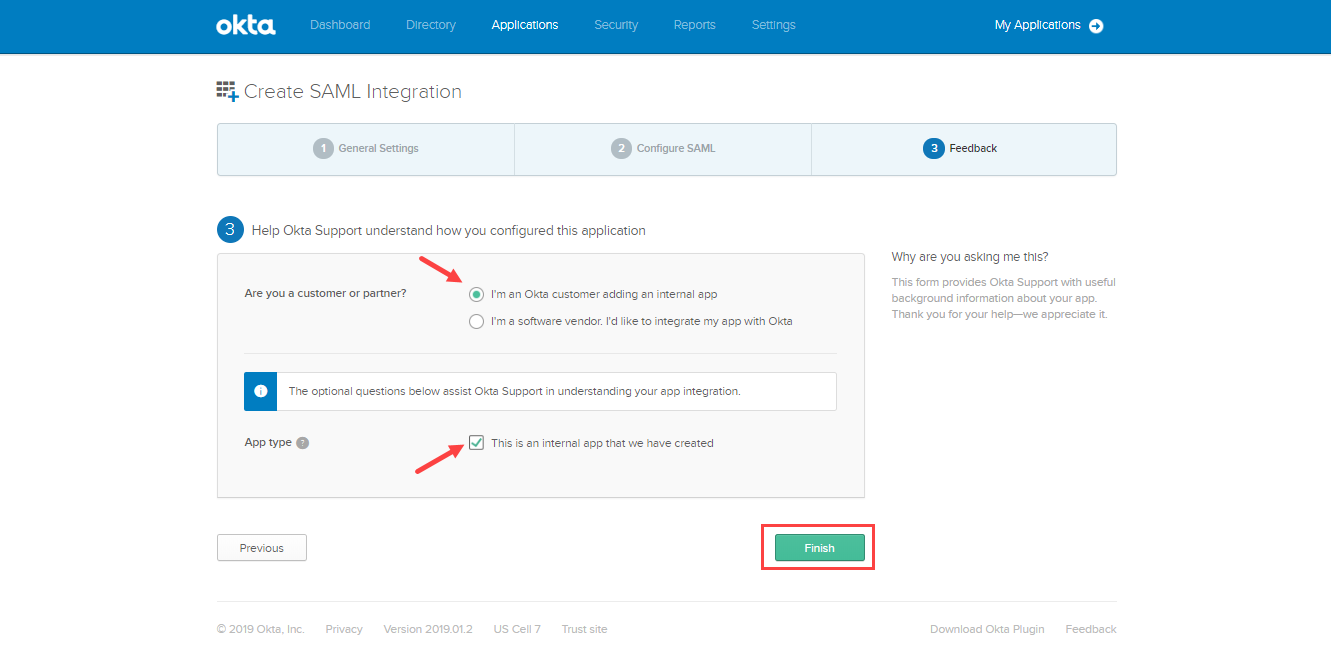Click the Finish button
The image size is (1331, 664).
coord(819,548)
